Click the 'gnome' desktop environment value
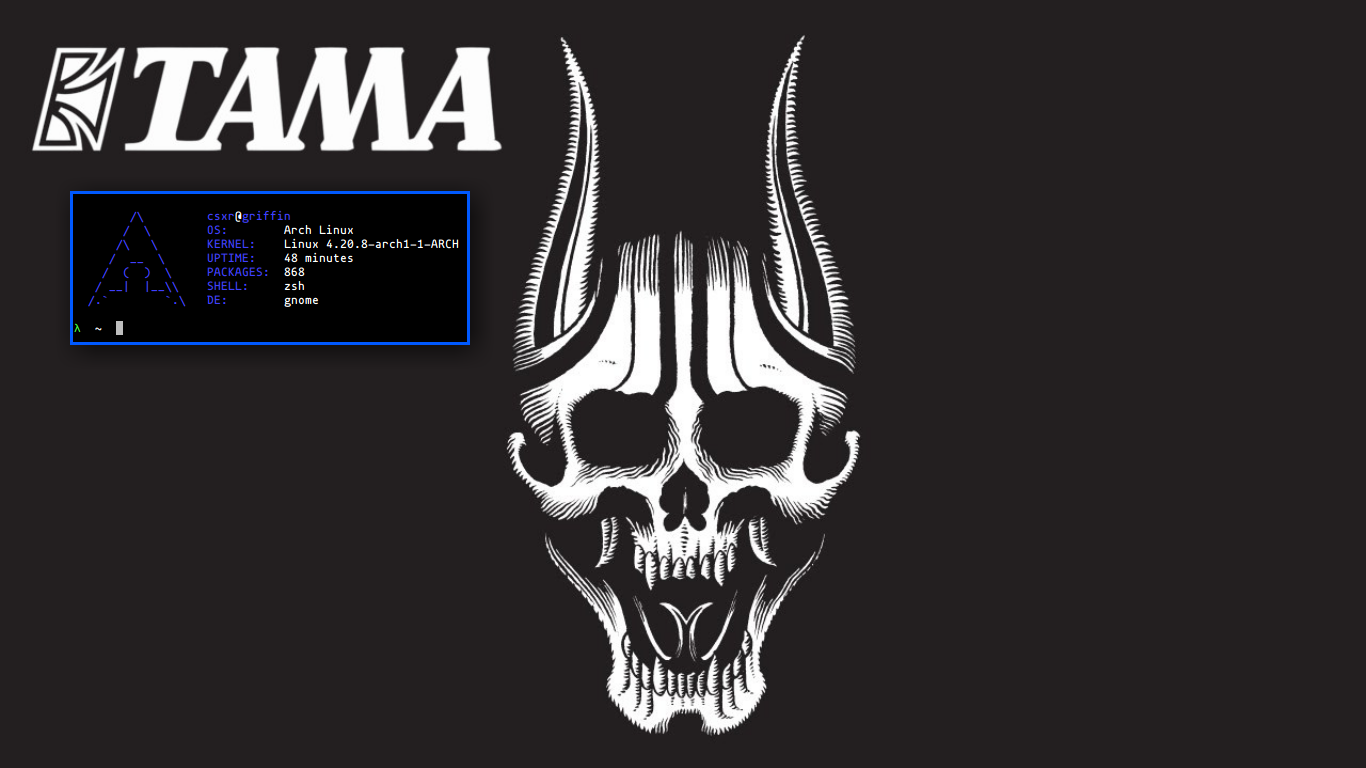The image size is (1366, 768). click(301, 300)
